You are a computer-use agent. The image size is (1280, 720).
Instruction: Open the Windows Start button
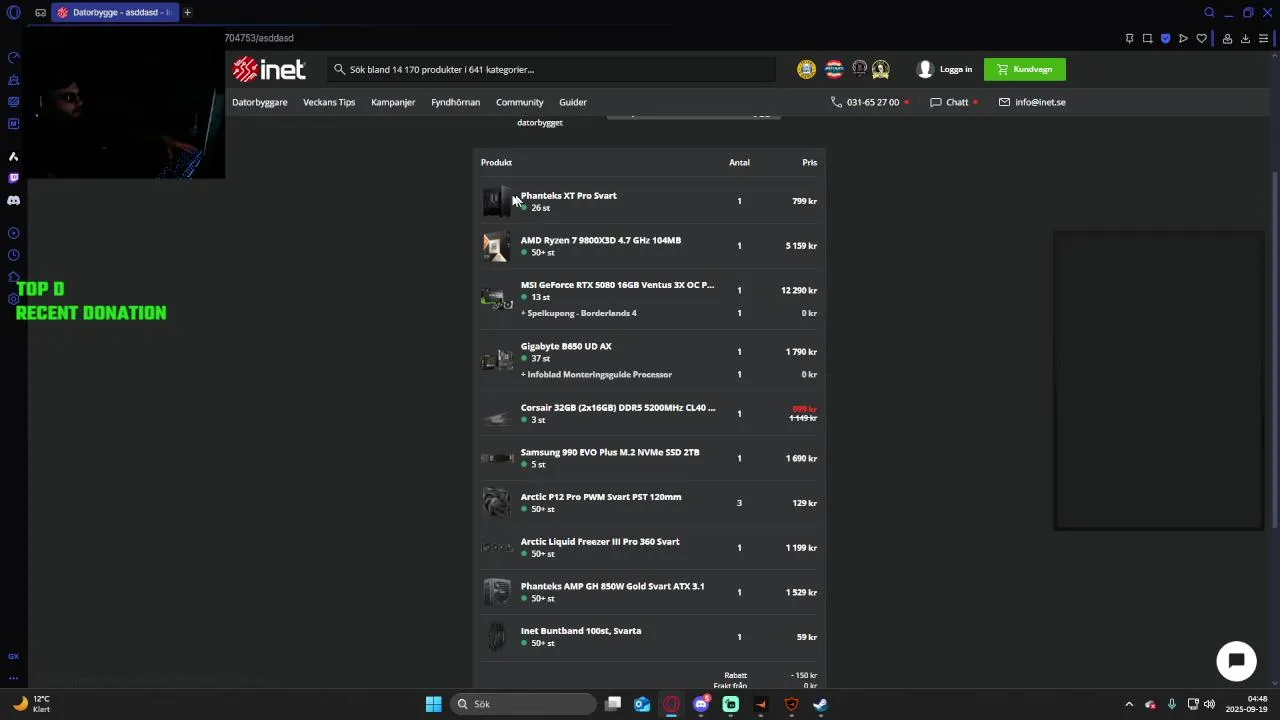point(433,704)
